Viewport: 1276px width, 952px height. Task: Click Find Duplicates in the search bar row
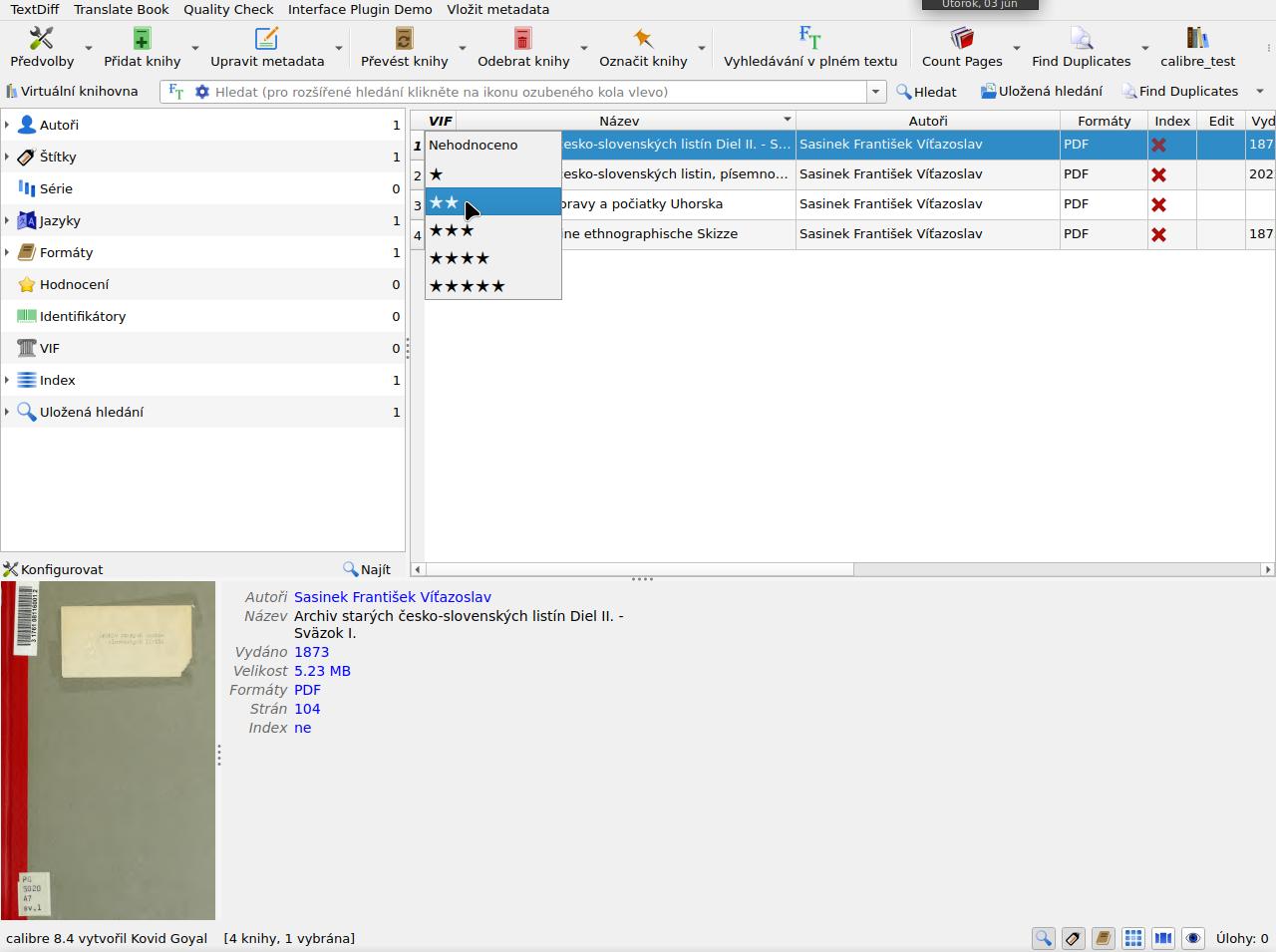click(x=1180, y=92)
